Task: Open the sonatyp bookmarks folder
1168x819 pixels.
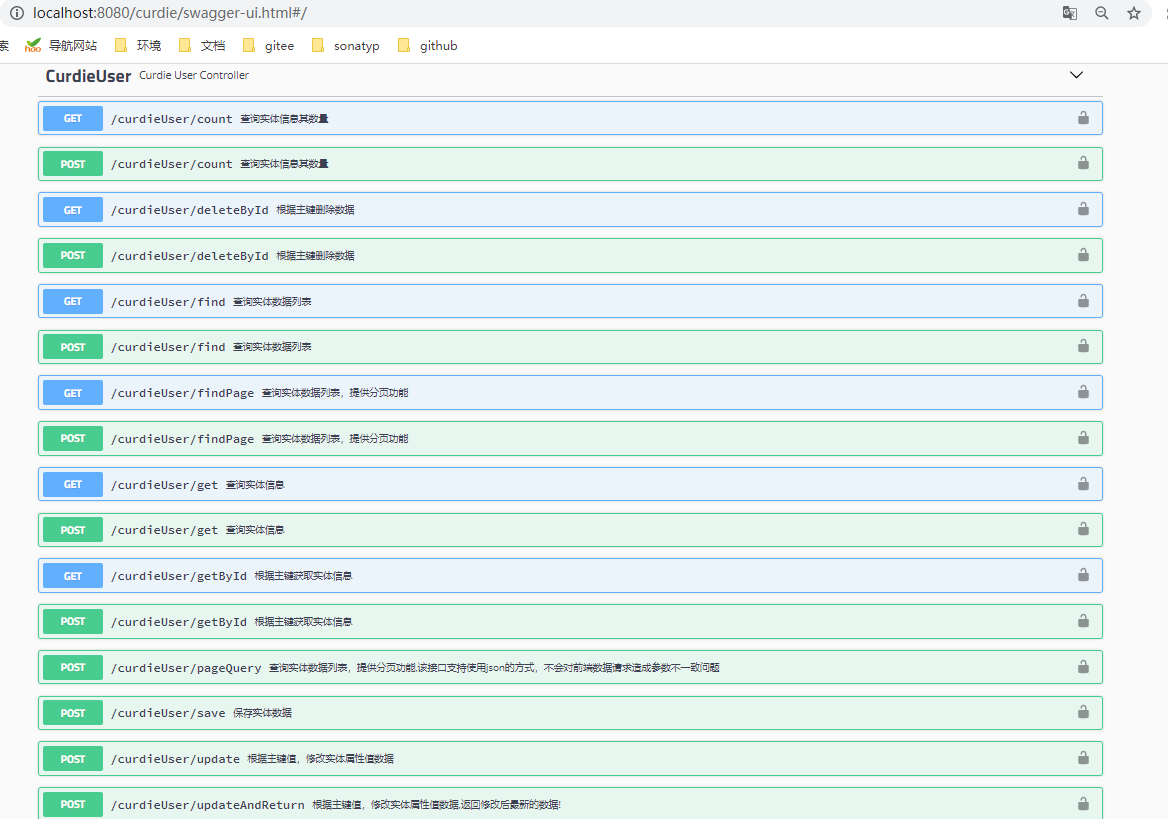Action: click(346, 45)
